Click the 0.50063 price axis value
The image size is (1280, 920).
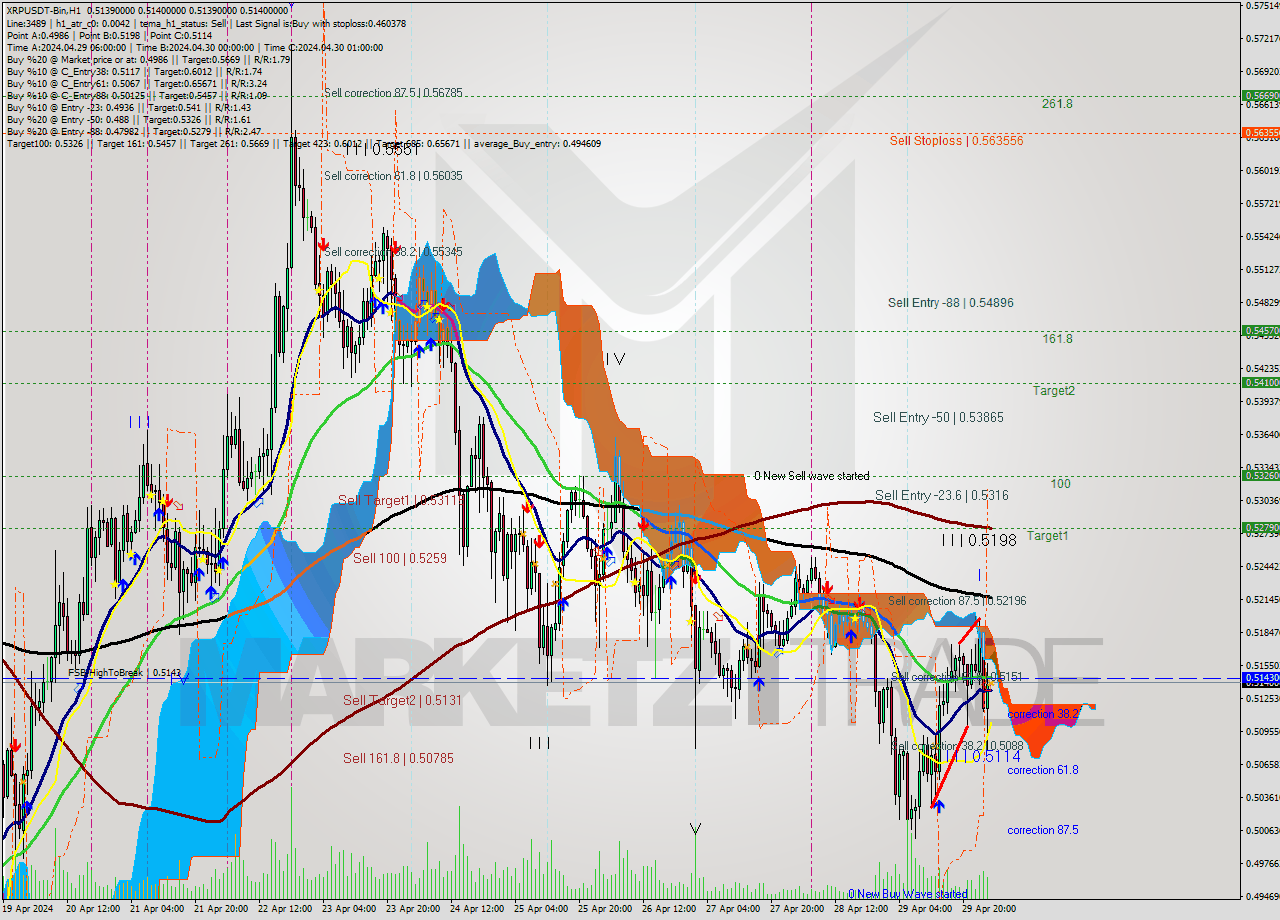click(1264, 830)
